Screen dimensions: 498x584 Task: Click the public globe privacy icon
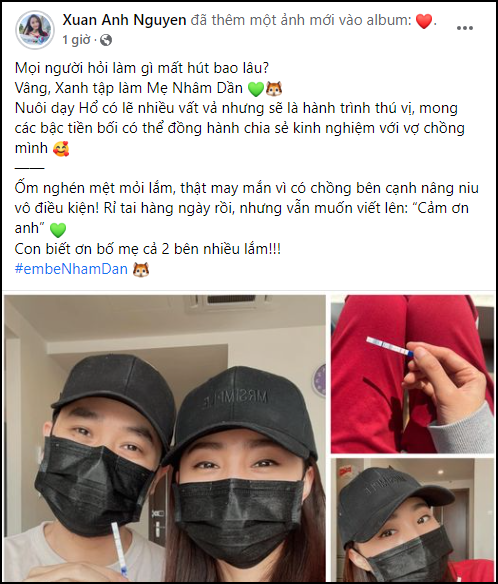(x=106, y=40)
